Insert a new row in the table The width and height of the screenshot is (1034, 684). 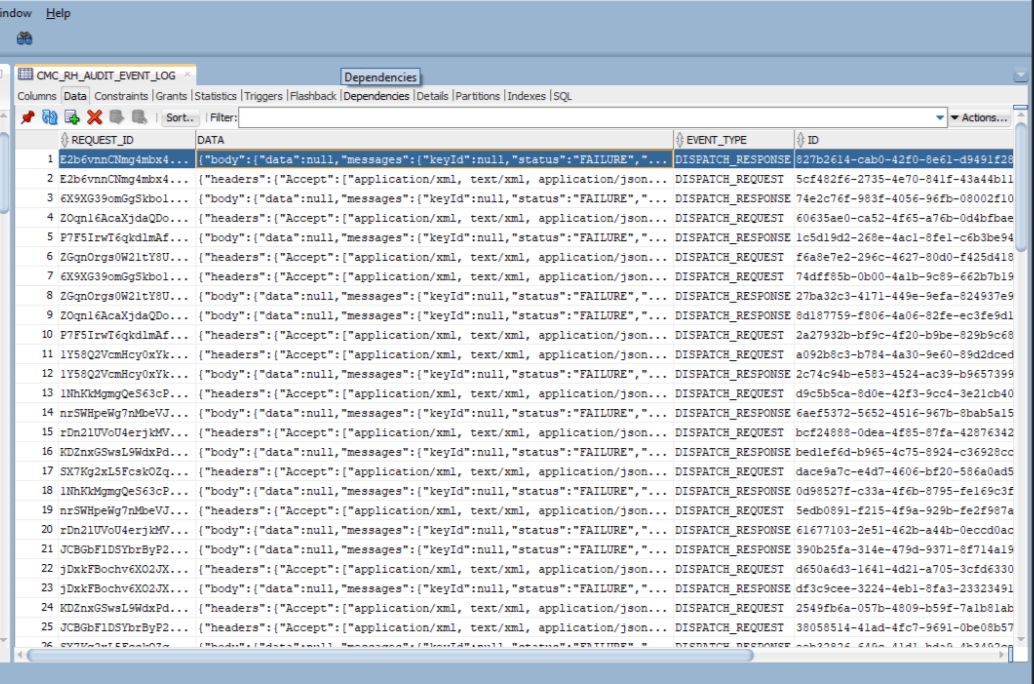pyautogui.click(x=72, y=117)
